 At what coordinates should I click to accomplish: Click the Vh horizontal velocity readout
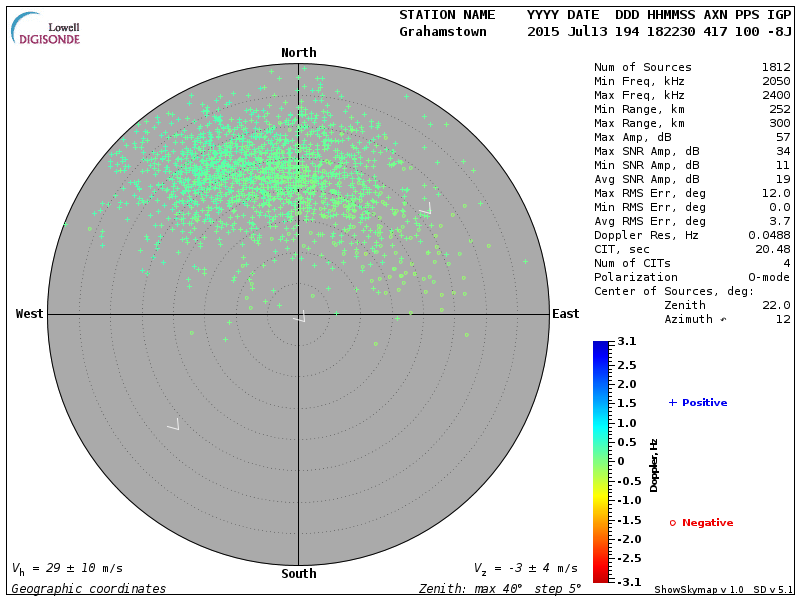tap(66, 568)
